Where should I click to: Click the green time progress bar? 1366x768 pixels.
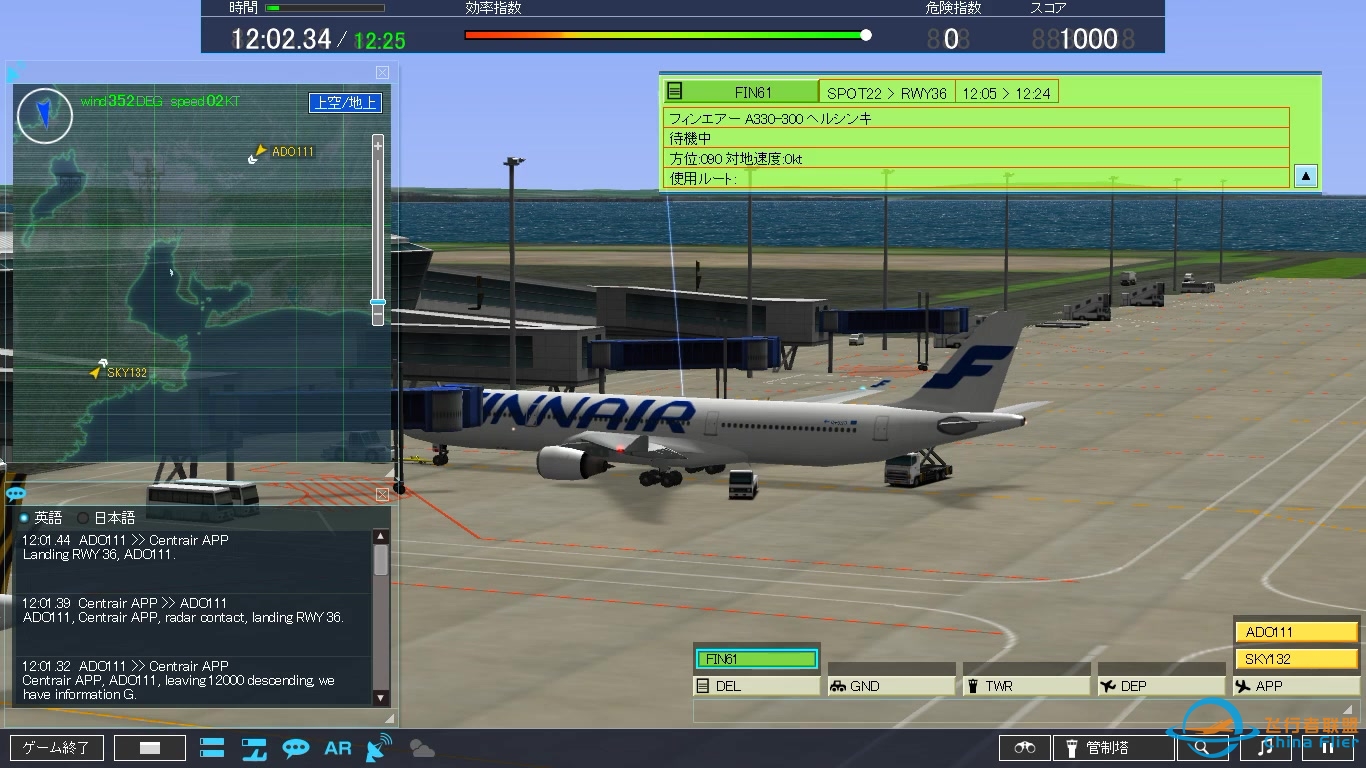pos(324,8)
